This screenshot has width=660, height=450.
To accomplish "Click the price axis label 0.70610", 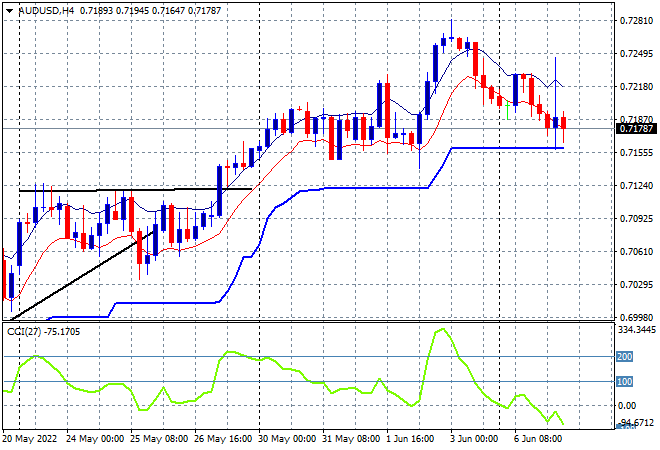I will point(636,251).
